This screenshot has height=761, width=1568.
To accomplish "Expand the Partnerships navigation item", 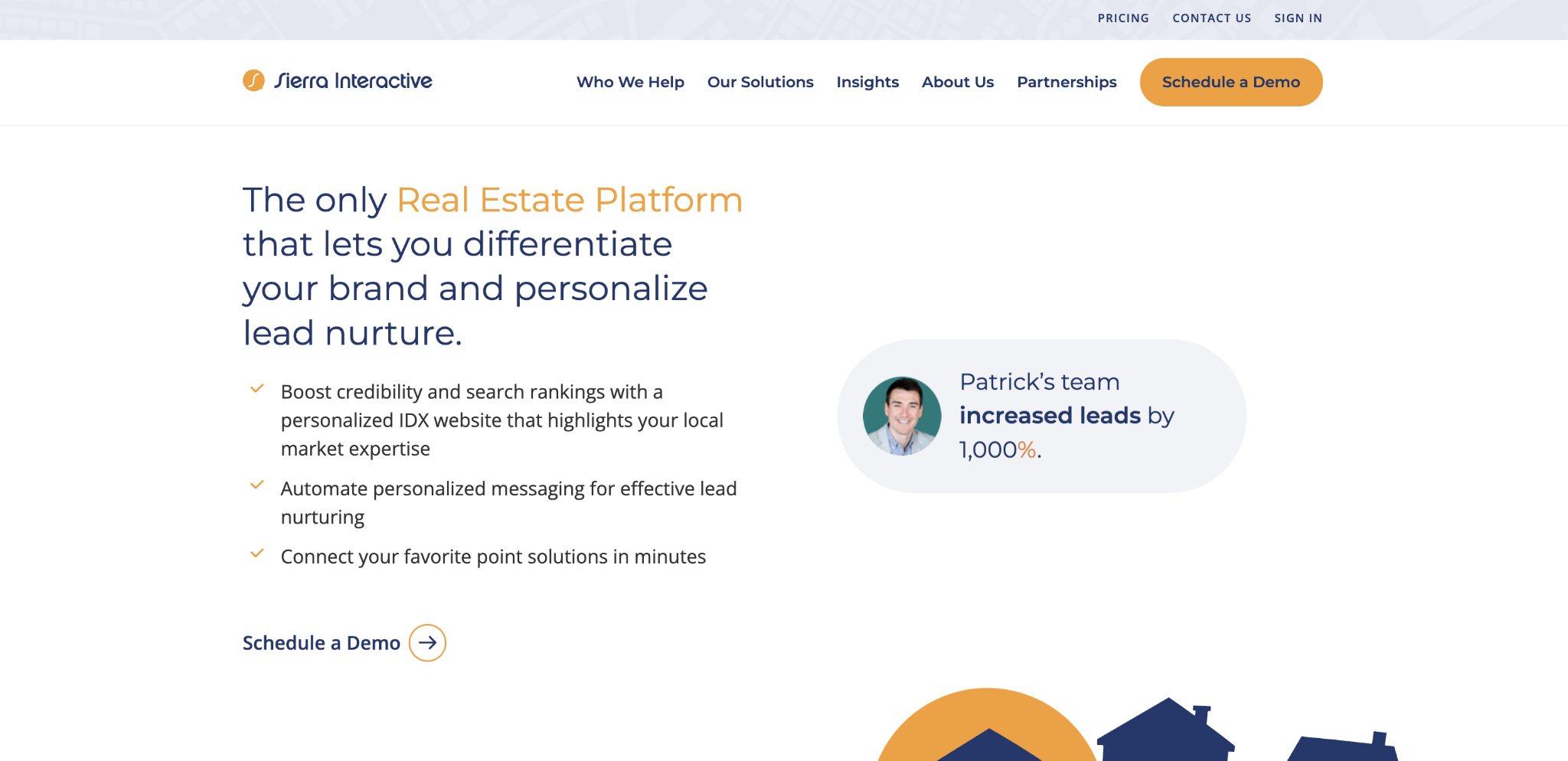I will pyautogui.click(x=1067, y=82).
